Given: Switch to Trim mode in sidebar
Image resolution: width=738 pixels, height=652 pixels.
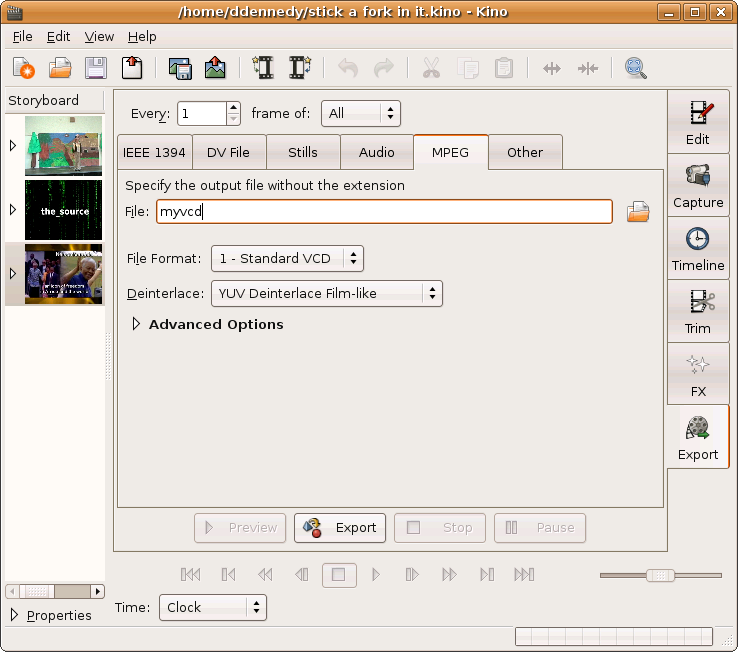Looking at the screenshot, I should [x=698, y=312].
